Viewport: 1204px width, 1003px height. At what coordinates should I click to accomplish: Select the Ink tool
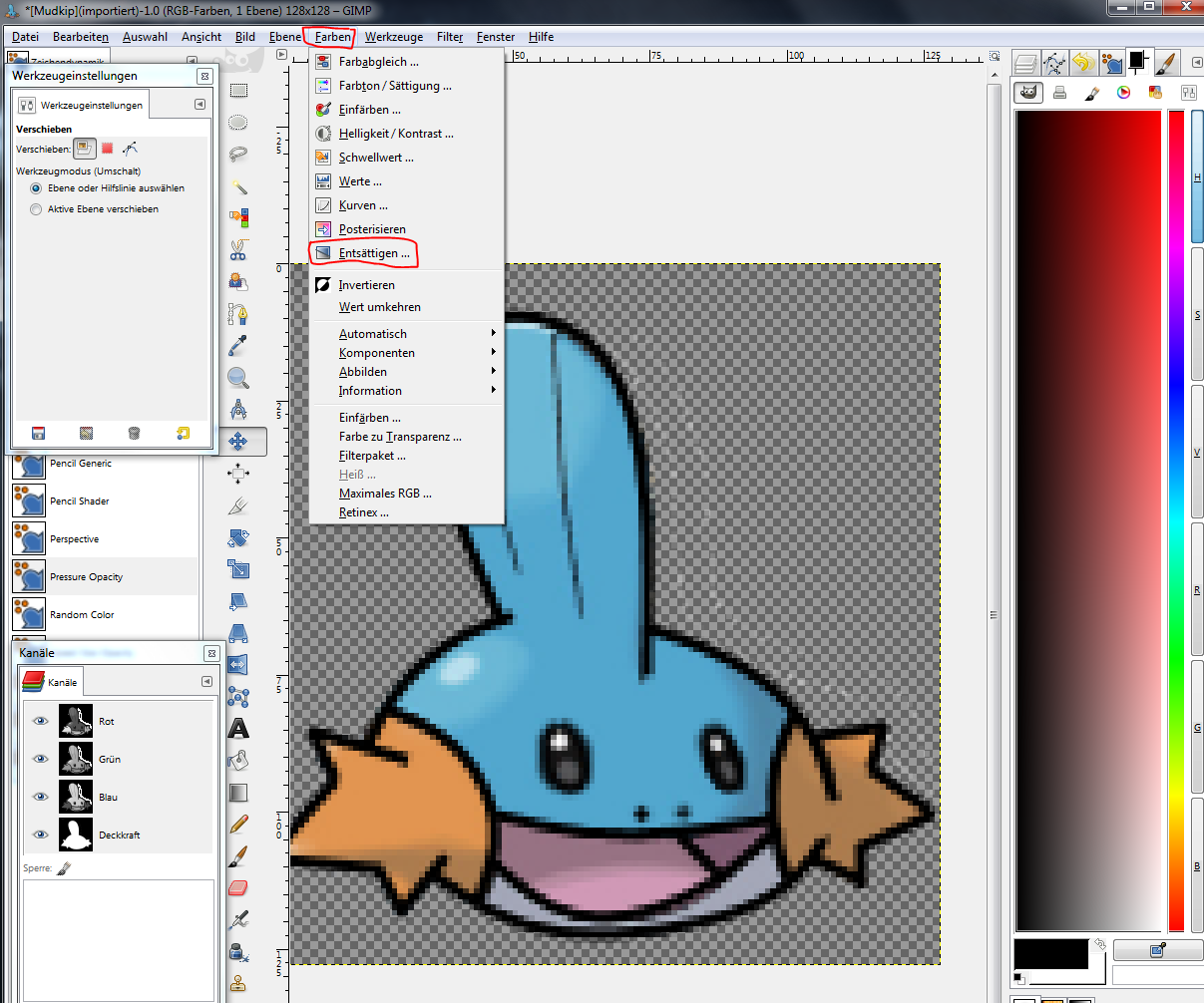[238, 952]
